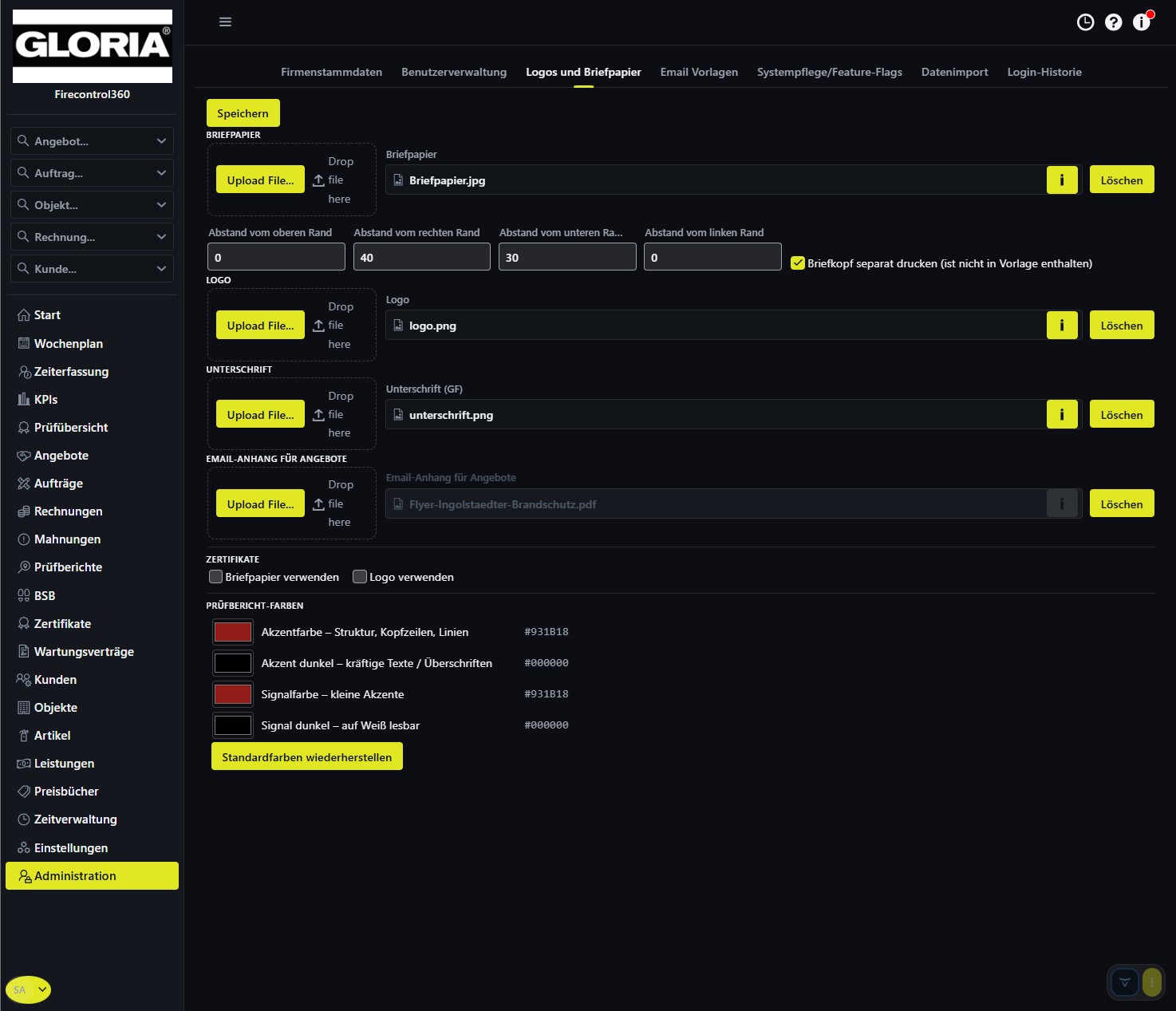
Task: Open info notifications icon with red dot
Action: pos(1142,22)
